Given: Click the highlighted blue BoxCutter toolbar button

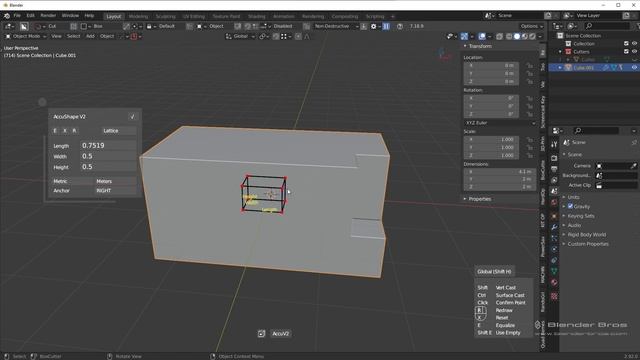Looking at the screenshot, I should tap(386, 26).
